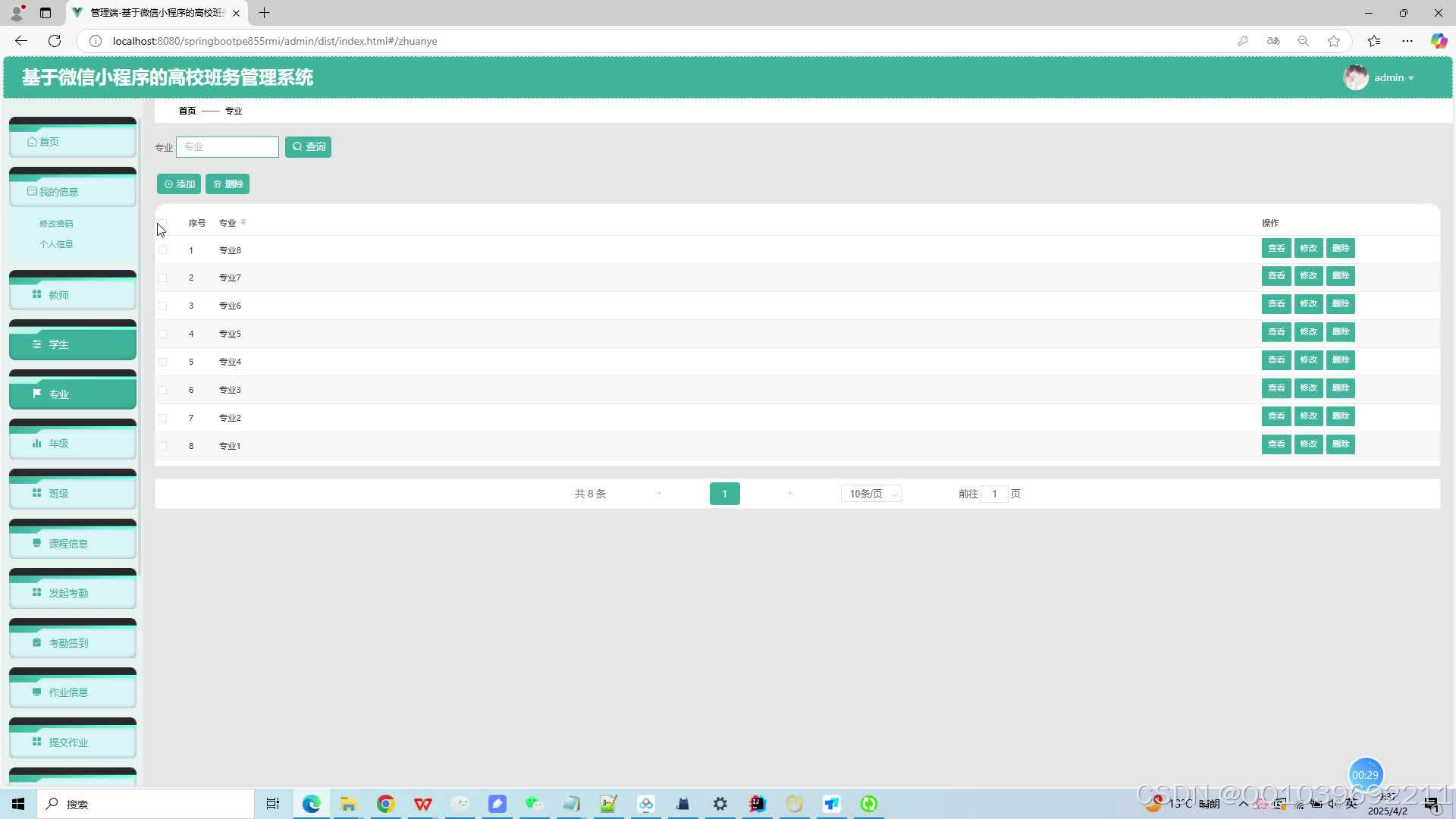Image resolution: width=1456 pixels, height=819 pixels.
Task: Click the bar chart icon for 年级
Action: 36,444
